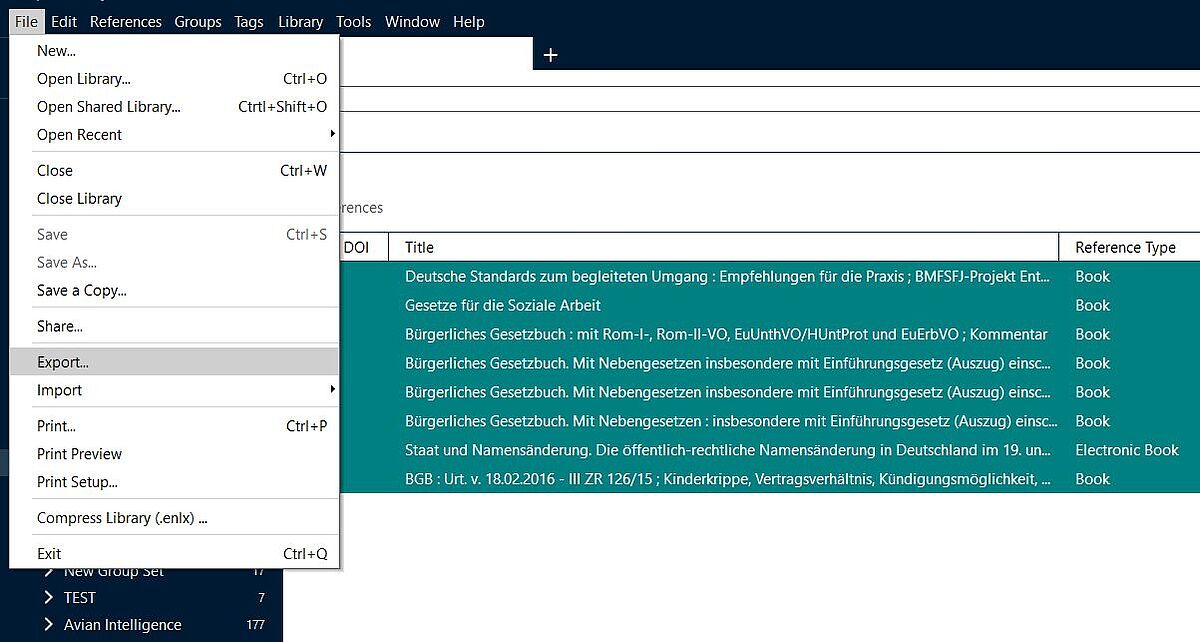Viewport: 1200px width, 642px height.
Task: Expand the Import submenu
Action: (174, 390)
